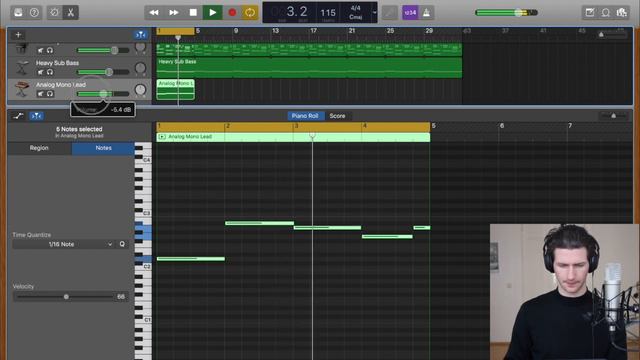Open the LCD display mode dropdown arrow
This screenshot has width=640, height=360.
[374, 12]
